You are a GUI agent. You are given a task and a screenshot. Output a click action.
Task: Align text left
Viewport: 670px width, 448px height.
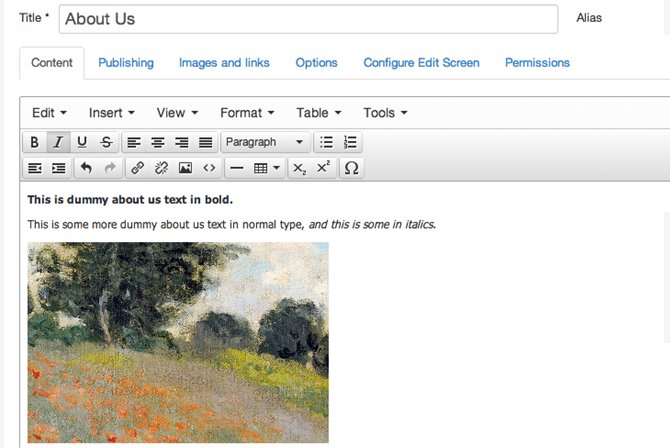pos(134,142)
